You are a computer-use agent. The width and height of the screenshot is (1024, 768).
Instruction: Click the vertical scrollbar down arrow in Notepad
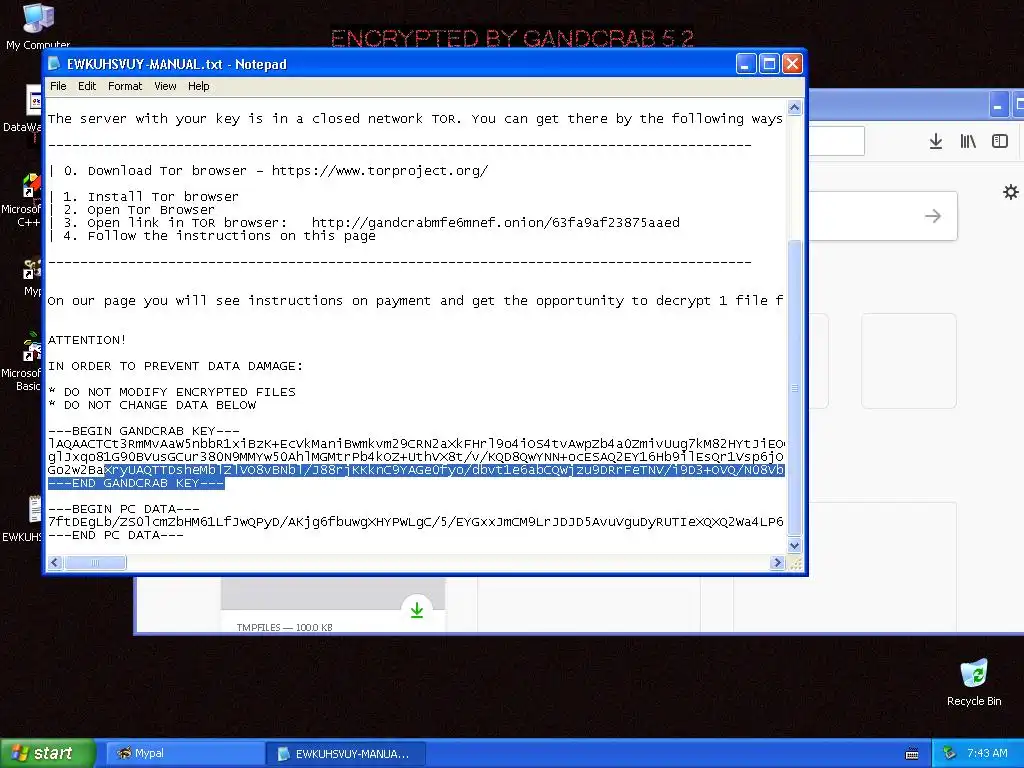click(x=795, y=545)
